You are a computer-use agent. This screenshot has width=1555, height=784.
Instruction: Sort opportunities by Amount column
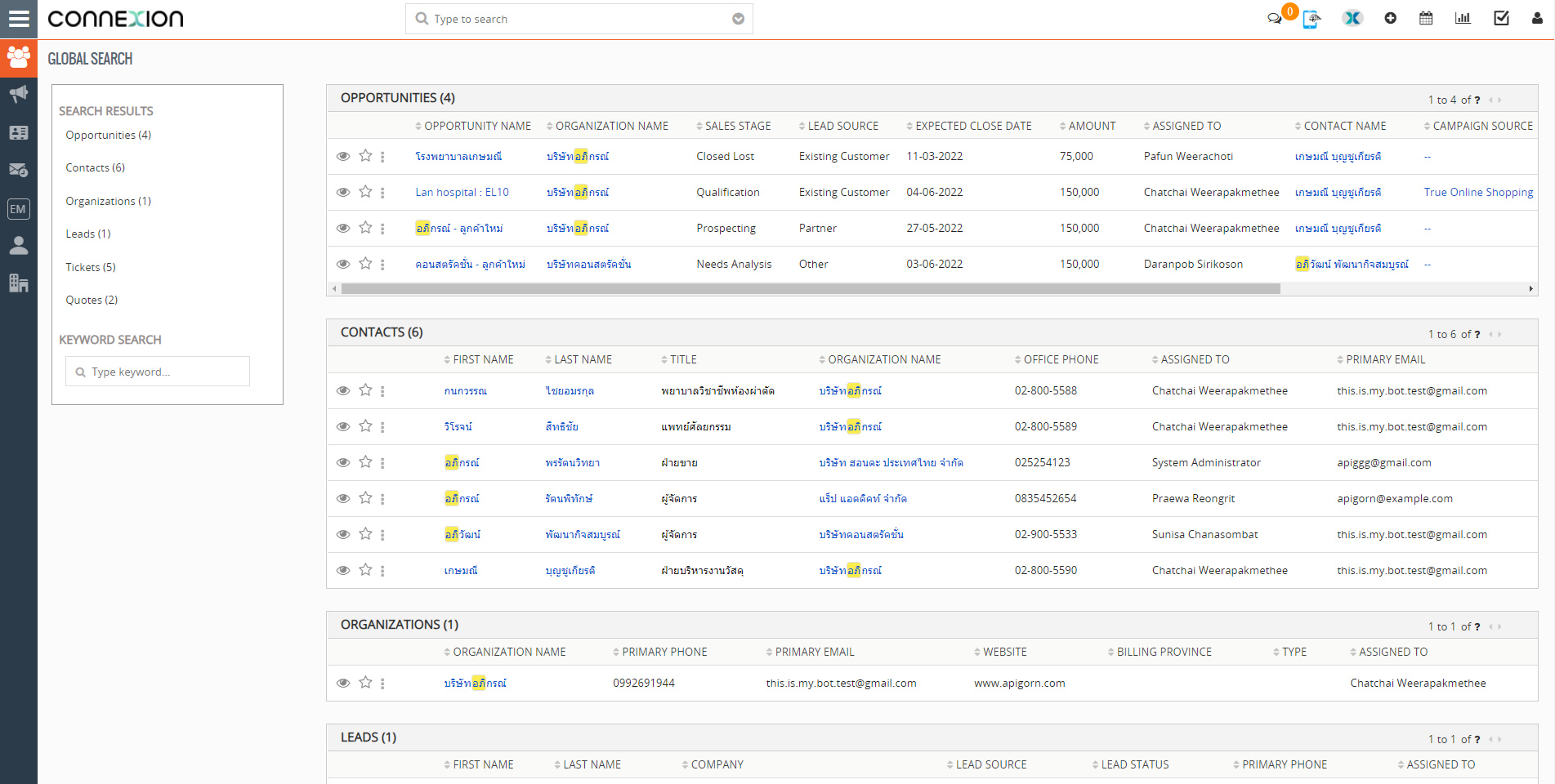(1092, 126)
